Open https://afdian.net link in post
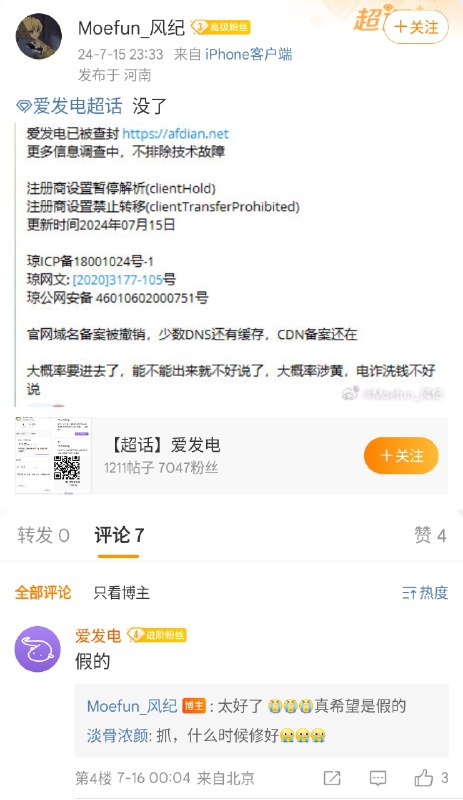The width and height of the screenshot is (463, 800). (175, 134)
